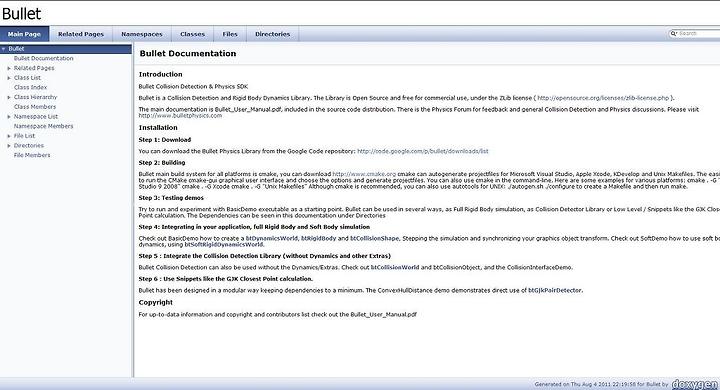Open the zlib-license.php link
720x390 pixels.
(x=603, y=98)
